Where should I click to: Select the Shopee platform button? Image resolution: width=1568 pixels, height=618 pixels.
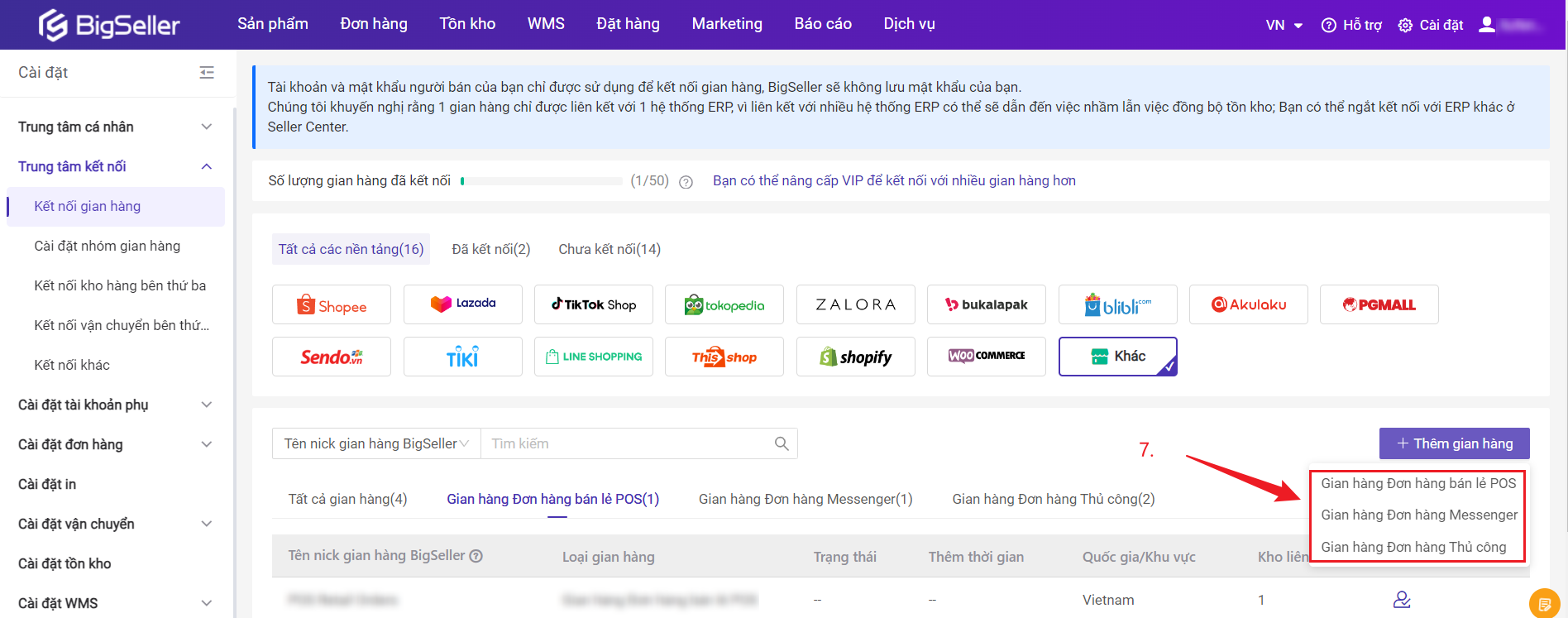(x=332, y=304)
